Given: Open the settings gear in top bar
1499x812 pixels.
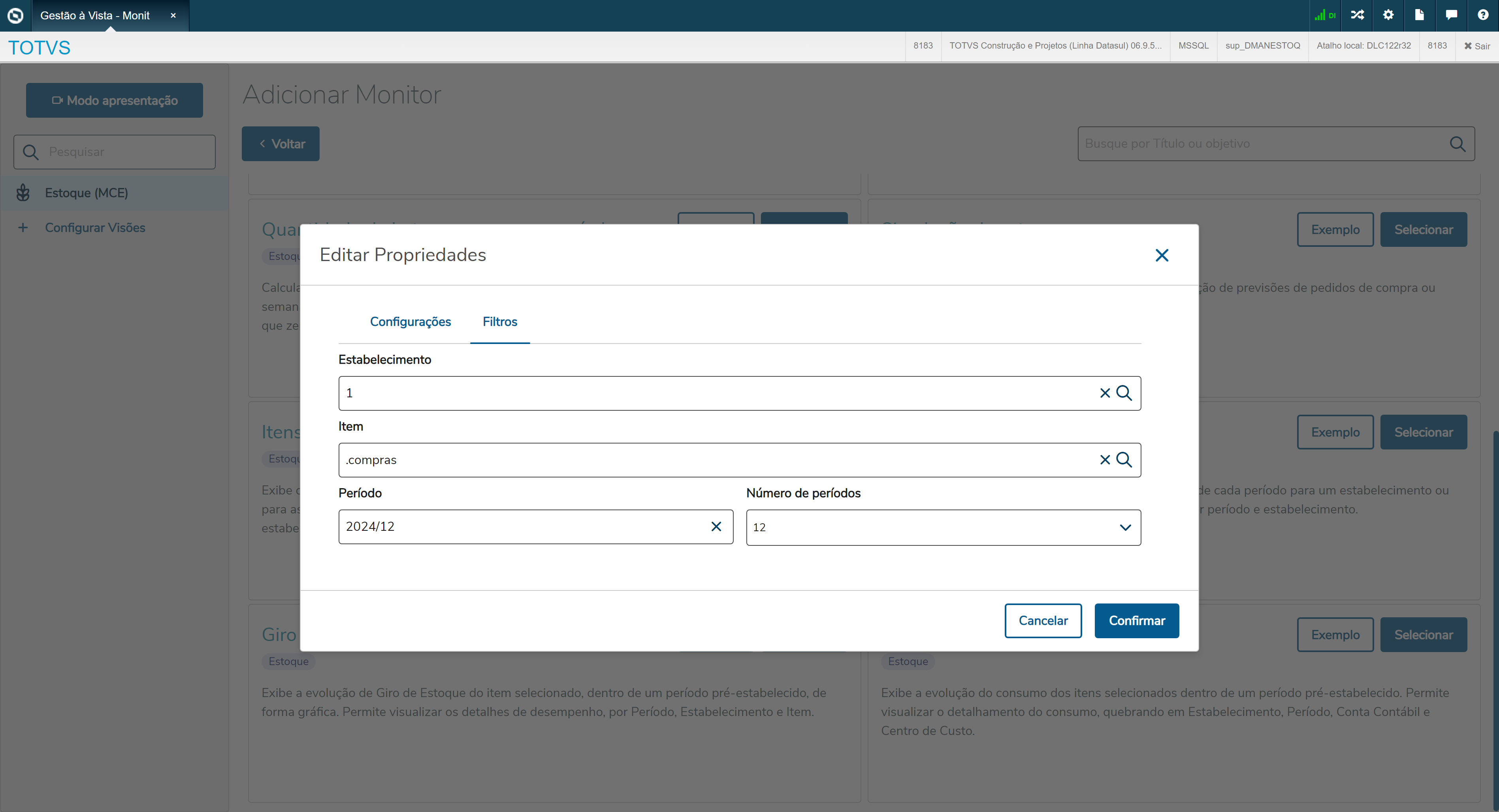Looking at the screenshot, I should tap(1388, 15).
